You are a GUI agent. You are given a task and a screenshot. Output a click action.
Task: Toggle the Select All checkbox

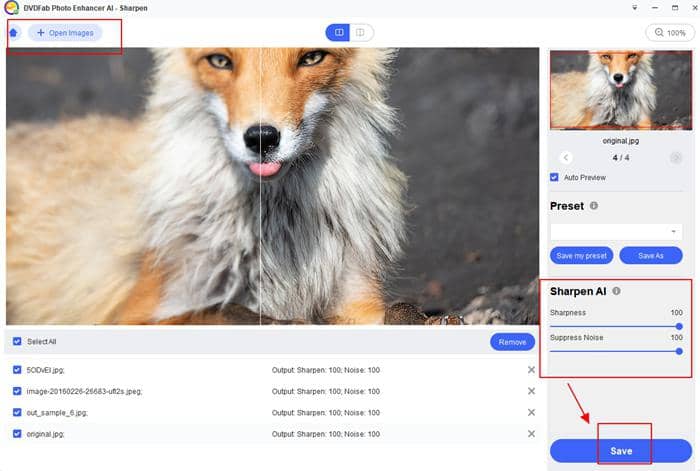click(17, 341)
